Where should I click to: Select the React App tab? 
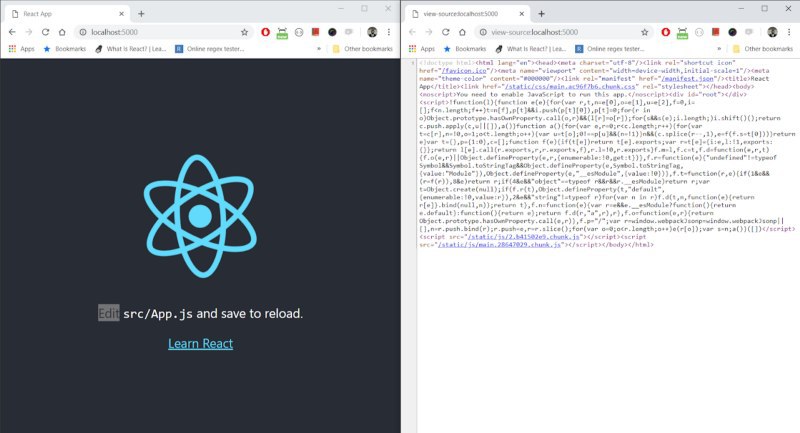(x=66, y=14)
